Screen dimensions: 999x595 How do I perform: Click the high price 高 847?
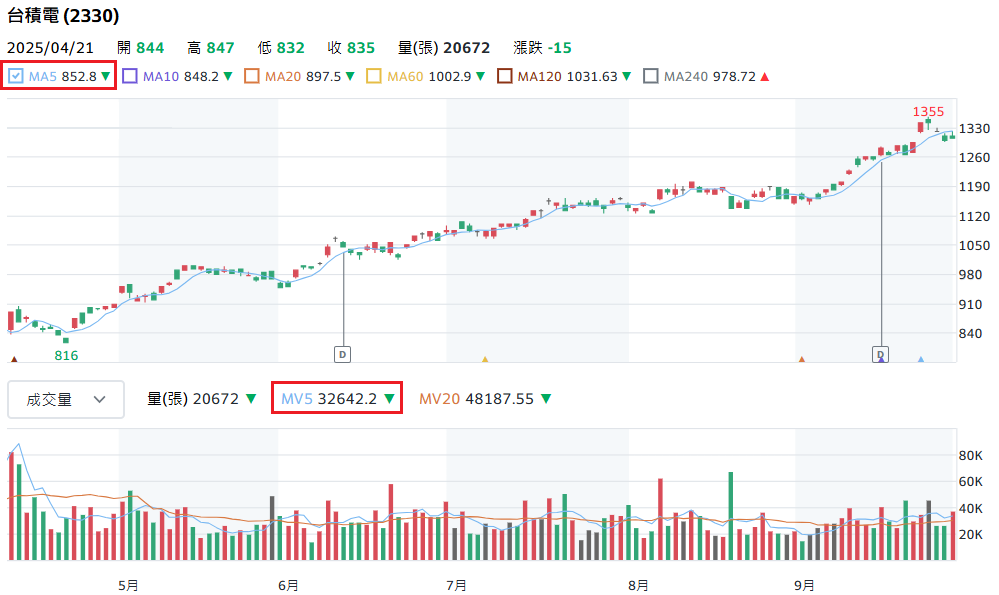coord(211,48)
